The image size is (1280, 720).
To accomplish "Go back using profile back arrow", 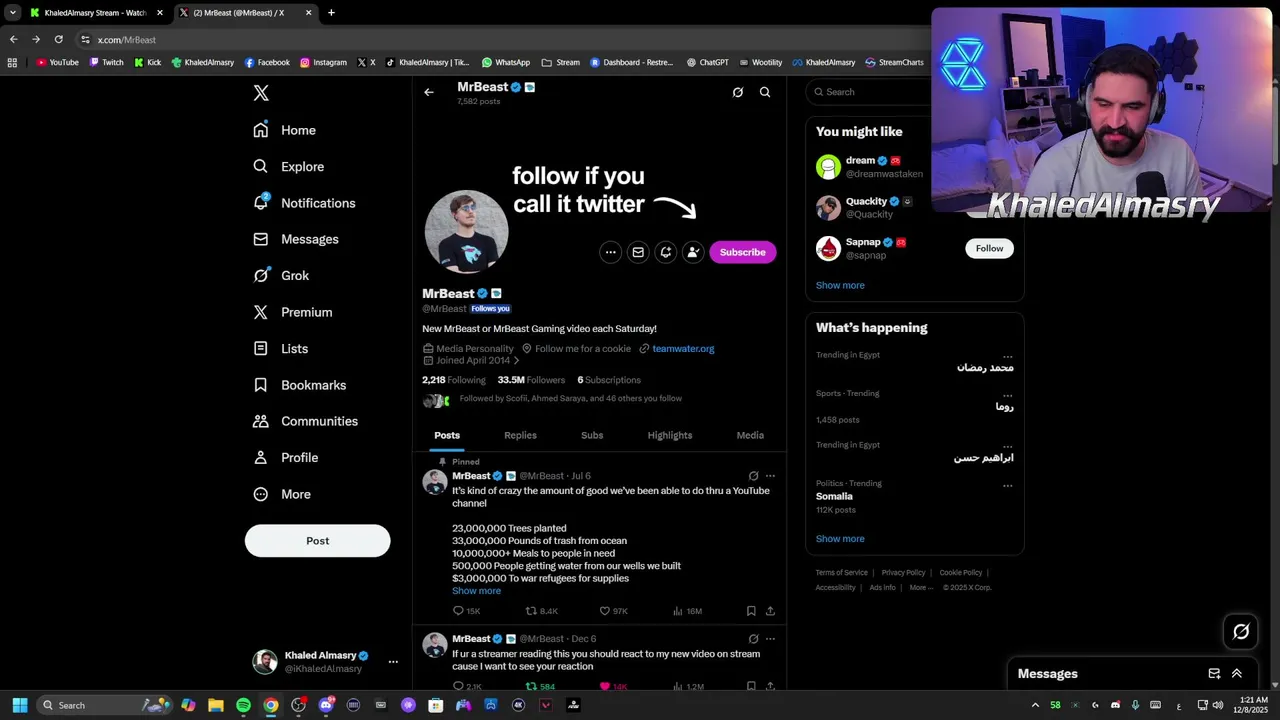I will tap(429, 92).
